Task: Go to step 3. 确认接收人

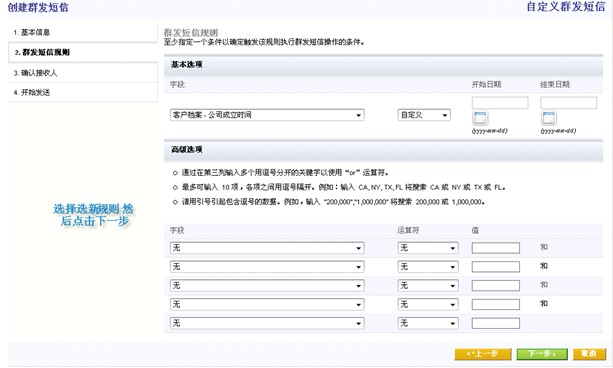Action: pos(82,73)
